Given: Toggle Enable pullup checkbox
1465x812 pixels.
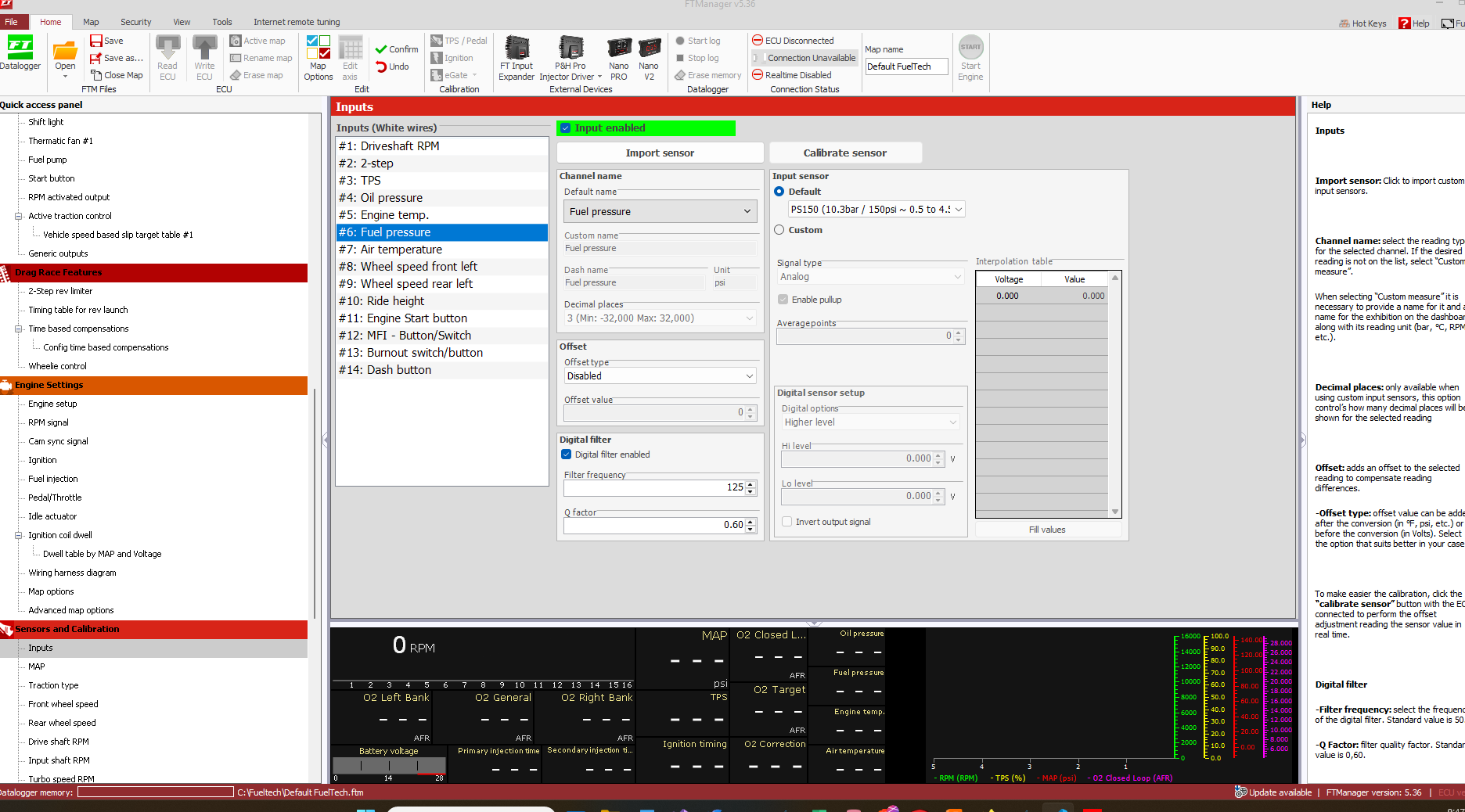Looking at the screenshot, I should pos(783,300).
